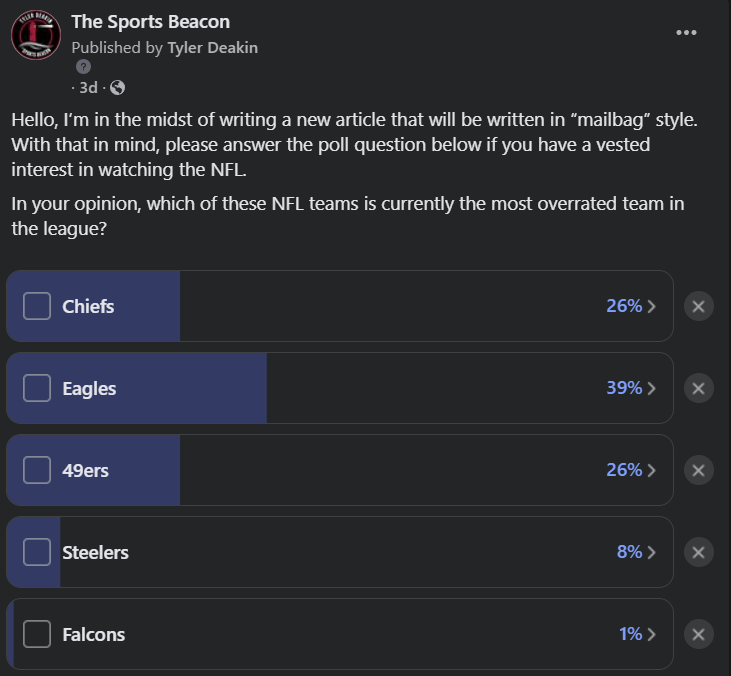Expand Eagles 39% voter details
Image resolution: width=731 pixels, height=676 pixels.
[x=631, y=388]
